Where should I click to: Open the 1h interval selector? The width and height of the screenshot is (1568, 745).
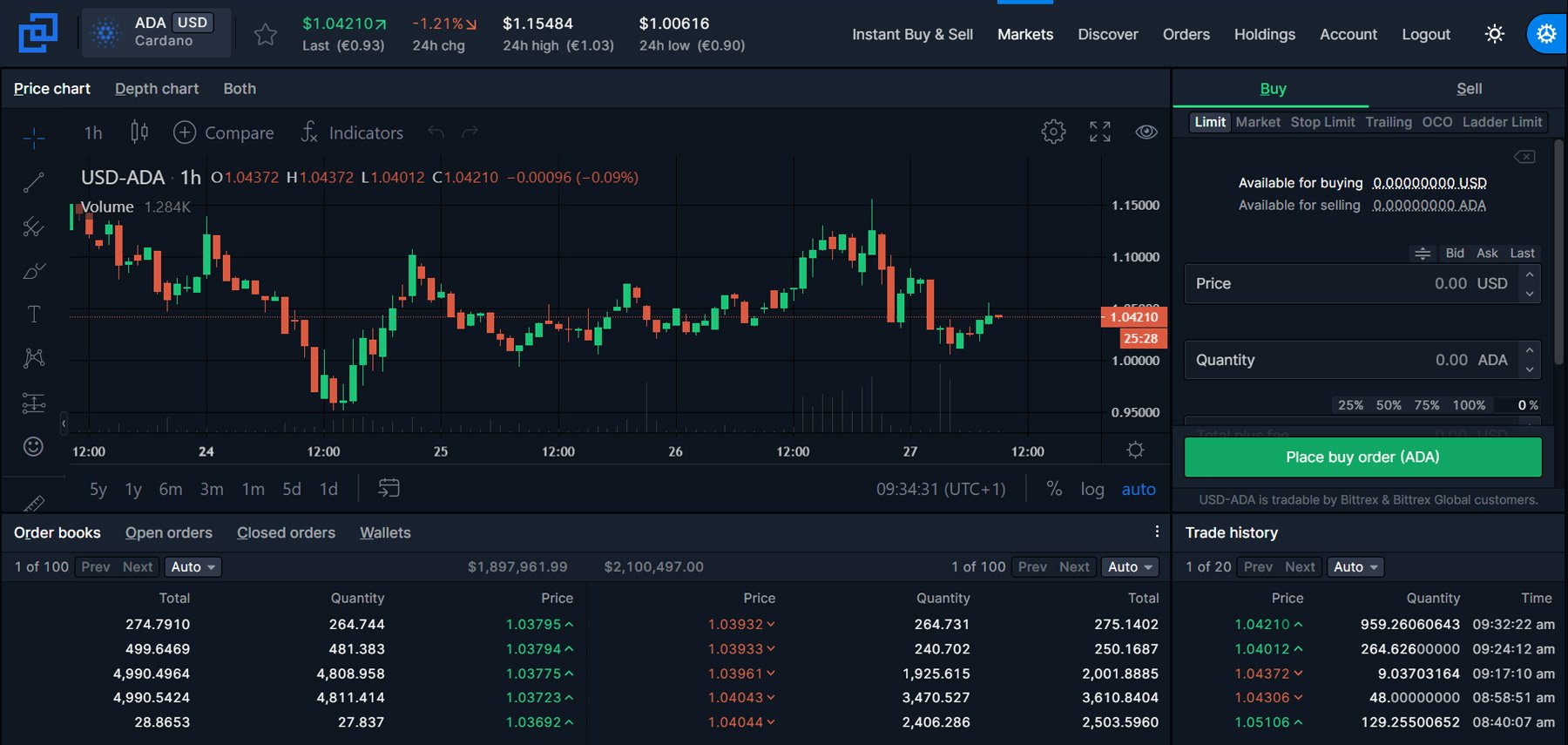(93, 133)
